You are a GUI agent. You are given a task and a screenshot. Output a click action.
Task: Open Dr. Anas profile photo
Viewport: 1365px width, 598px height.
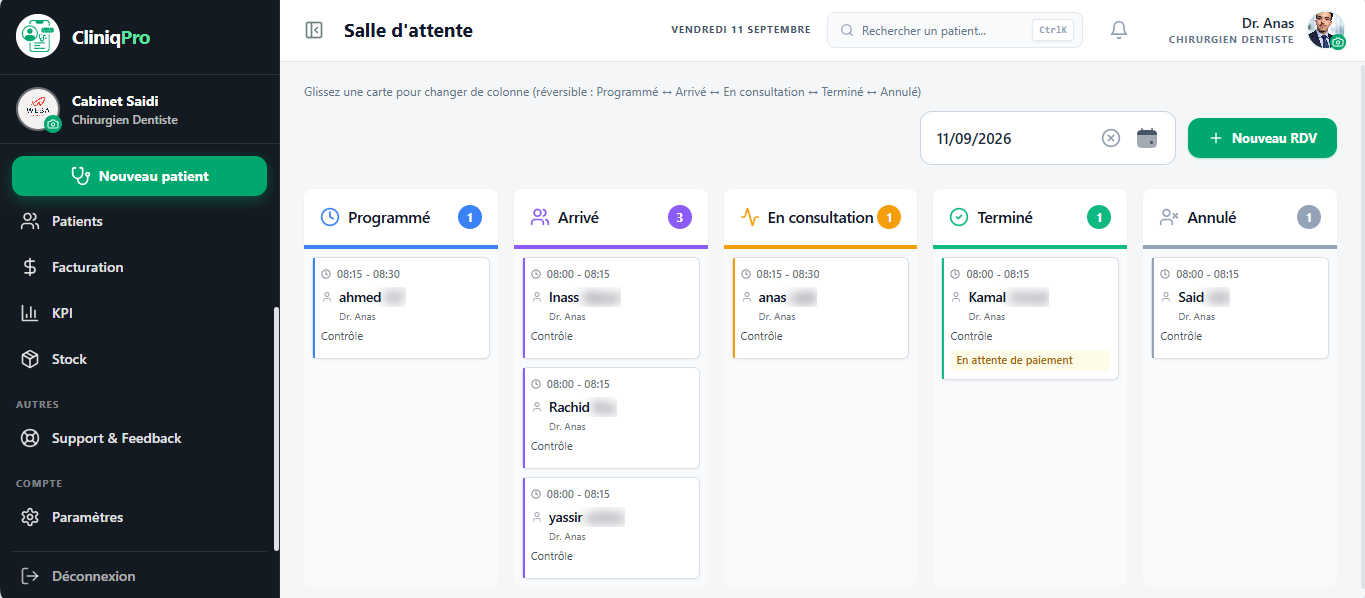coord(1326,30)
